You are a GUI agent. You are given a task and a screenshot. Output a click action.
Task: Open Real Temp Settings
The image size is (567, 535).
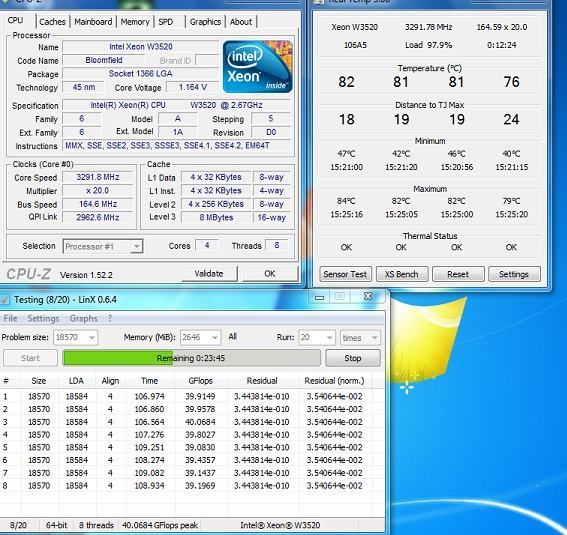514,274
